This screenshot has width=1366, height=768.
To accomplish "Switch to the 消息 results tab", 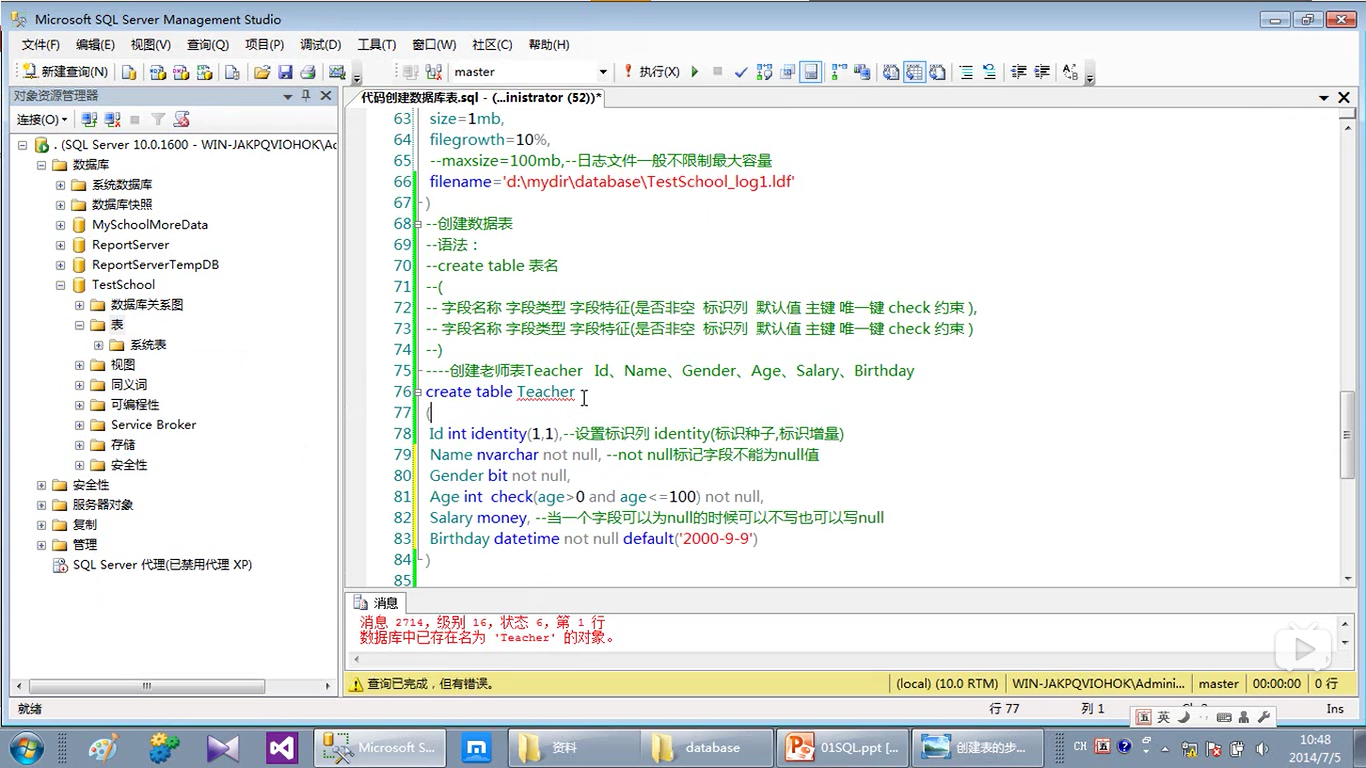I will (x=376, y=603).
